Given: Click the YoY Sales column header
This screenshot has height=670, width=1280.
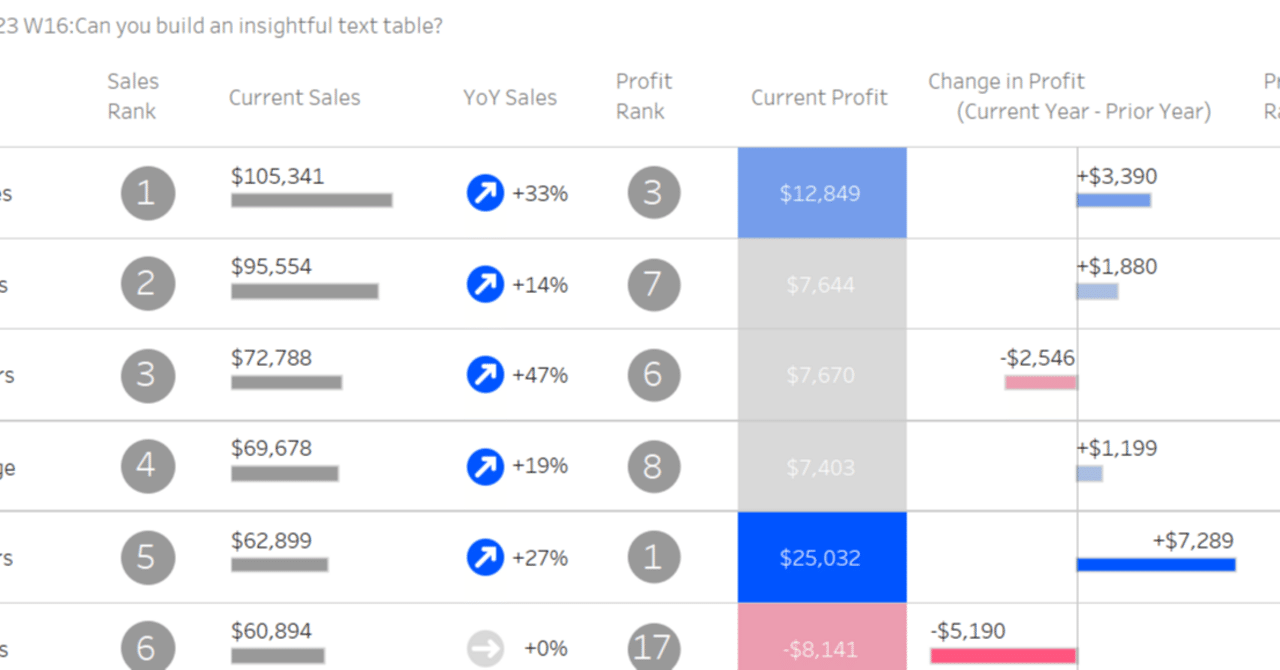Looking at the screenshot, I should (509, 97).
